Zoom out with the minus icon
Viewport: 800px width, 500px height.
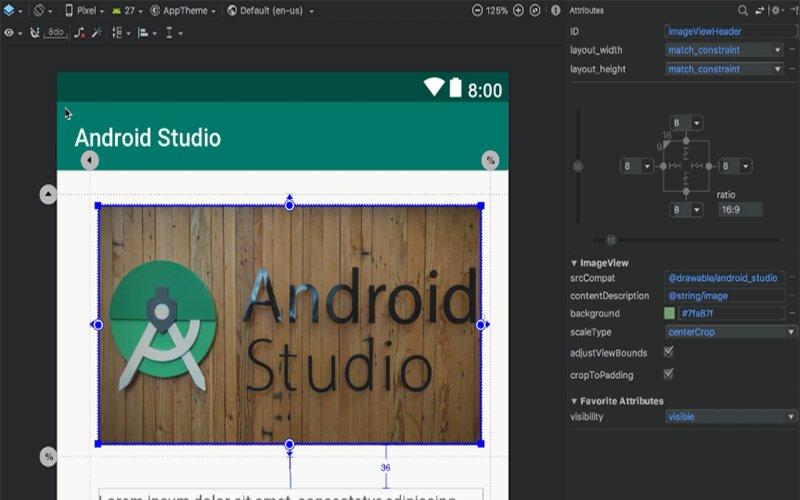(477, 10)
